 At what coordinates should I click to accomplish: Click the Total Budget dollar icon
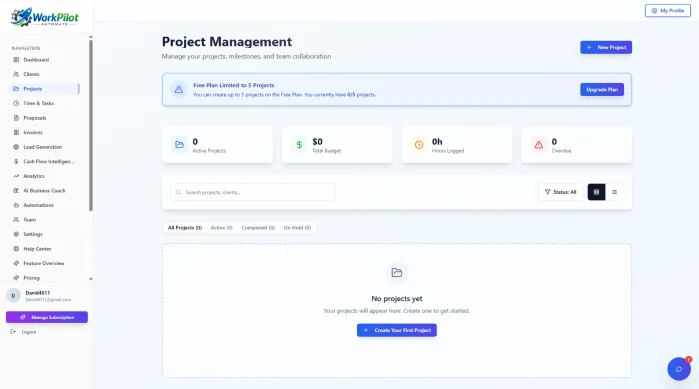coord(299,145)
